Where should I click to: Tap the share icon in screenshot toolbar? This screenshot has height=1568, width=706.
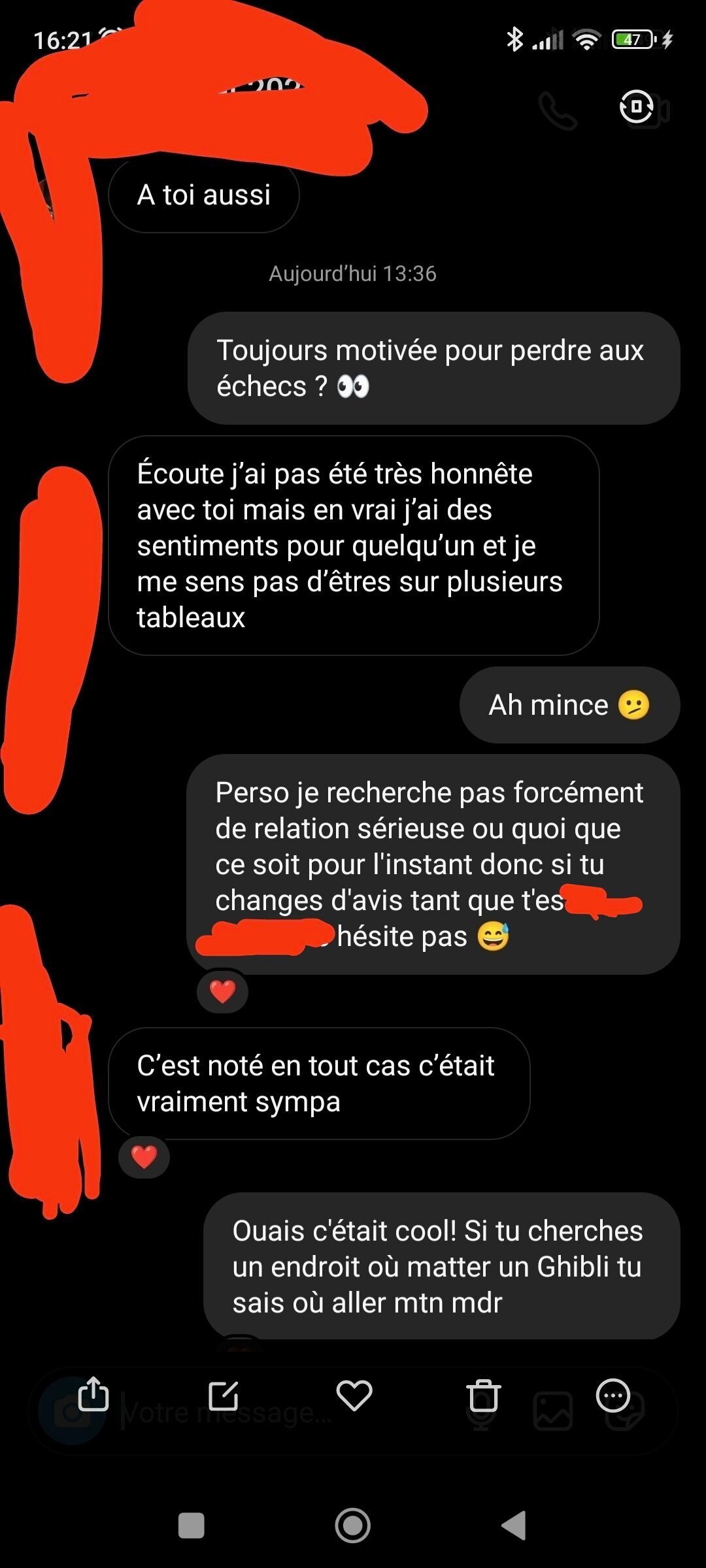[x=93, y=1394]
